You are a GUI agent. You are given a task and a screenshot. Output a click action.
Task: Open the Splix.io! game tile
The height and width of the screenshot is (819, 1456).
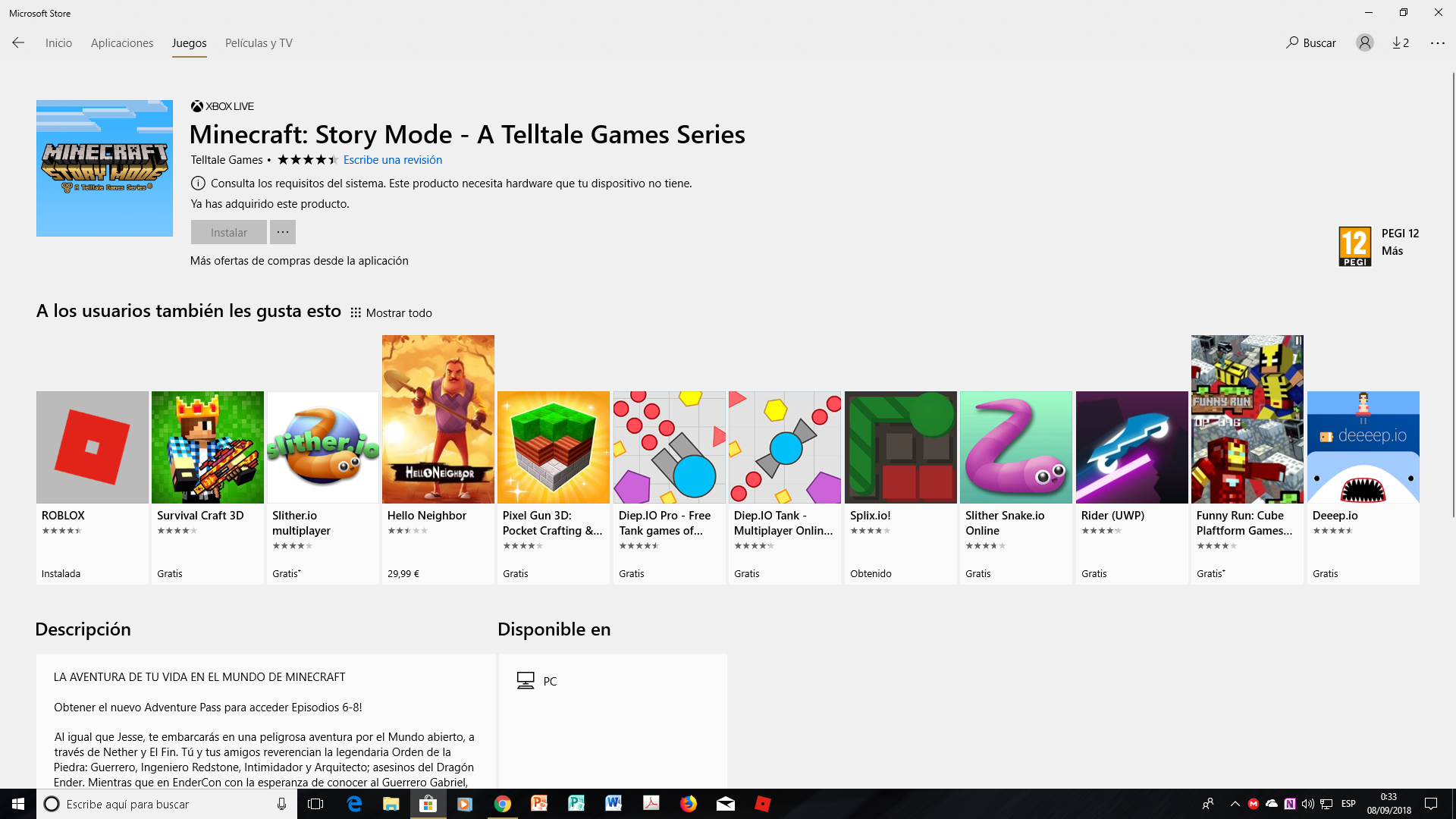[901, 488]
